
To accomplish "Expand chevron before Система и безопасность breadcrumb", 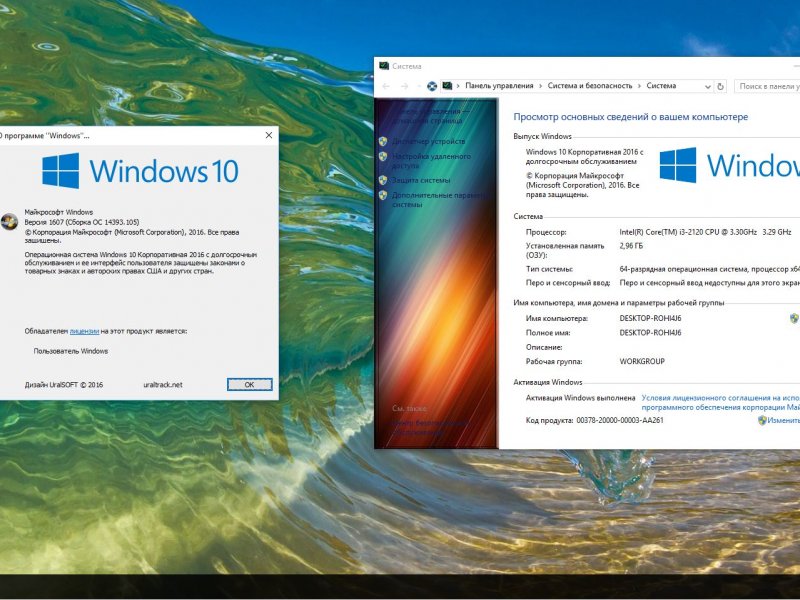I will 540,86.
